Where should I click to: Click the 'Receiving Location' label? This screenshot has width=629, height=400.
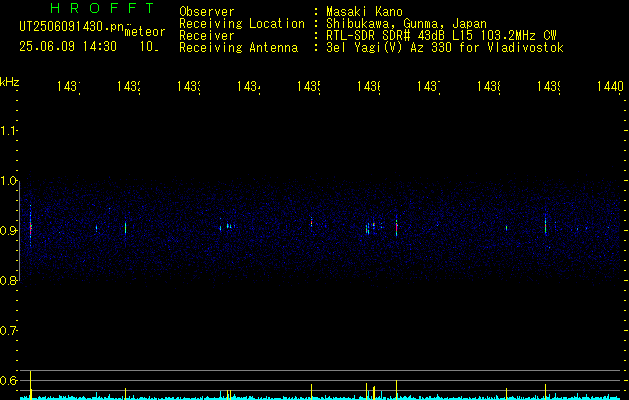click(x=242, y=24)
